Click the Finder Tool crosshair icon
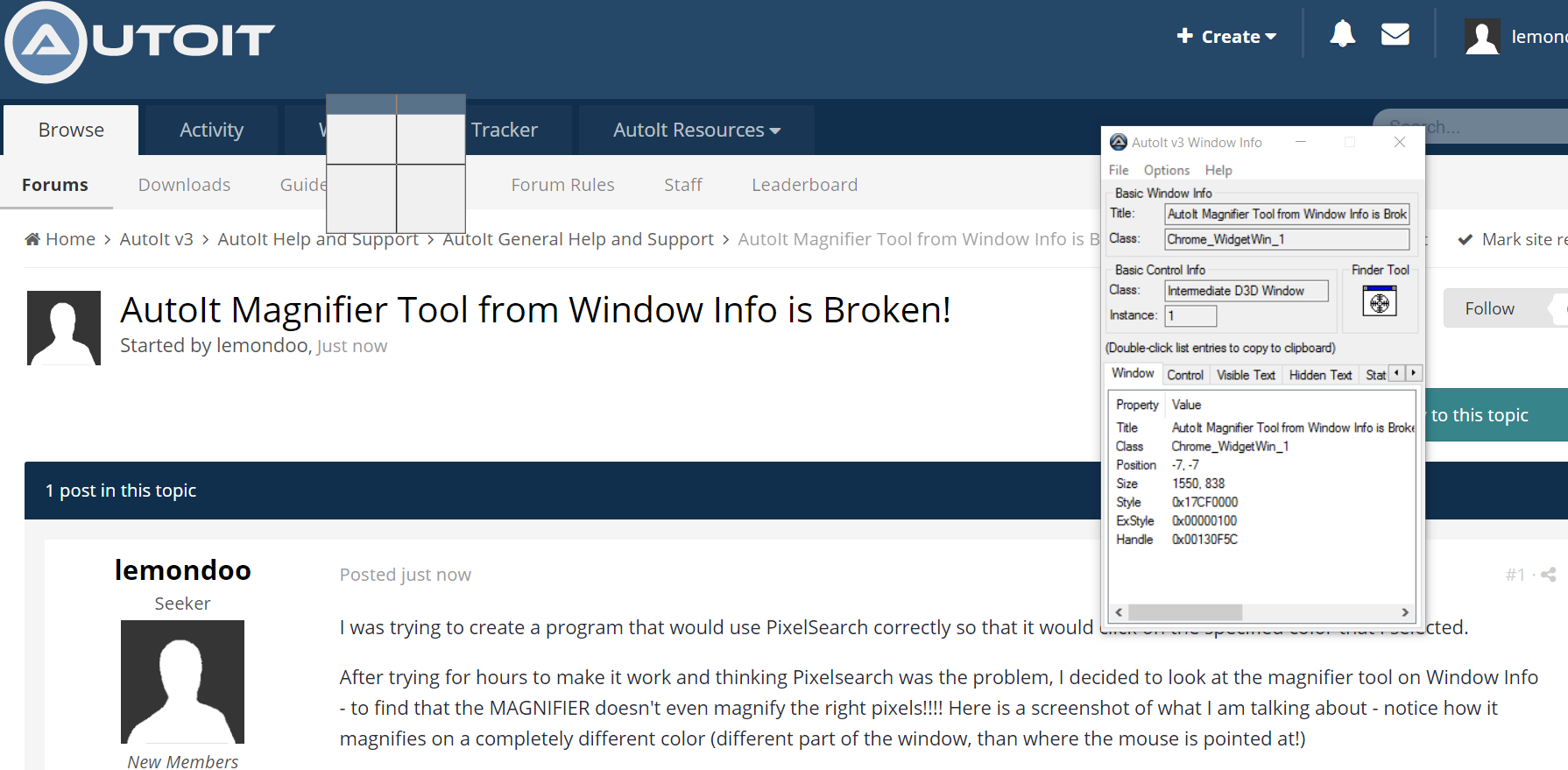The height and width of the screenshot is (770, 1568). click(x=1380, y=302)
